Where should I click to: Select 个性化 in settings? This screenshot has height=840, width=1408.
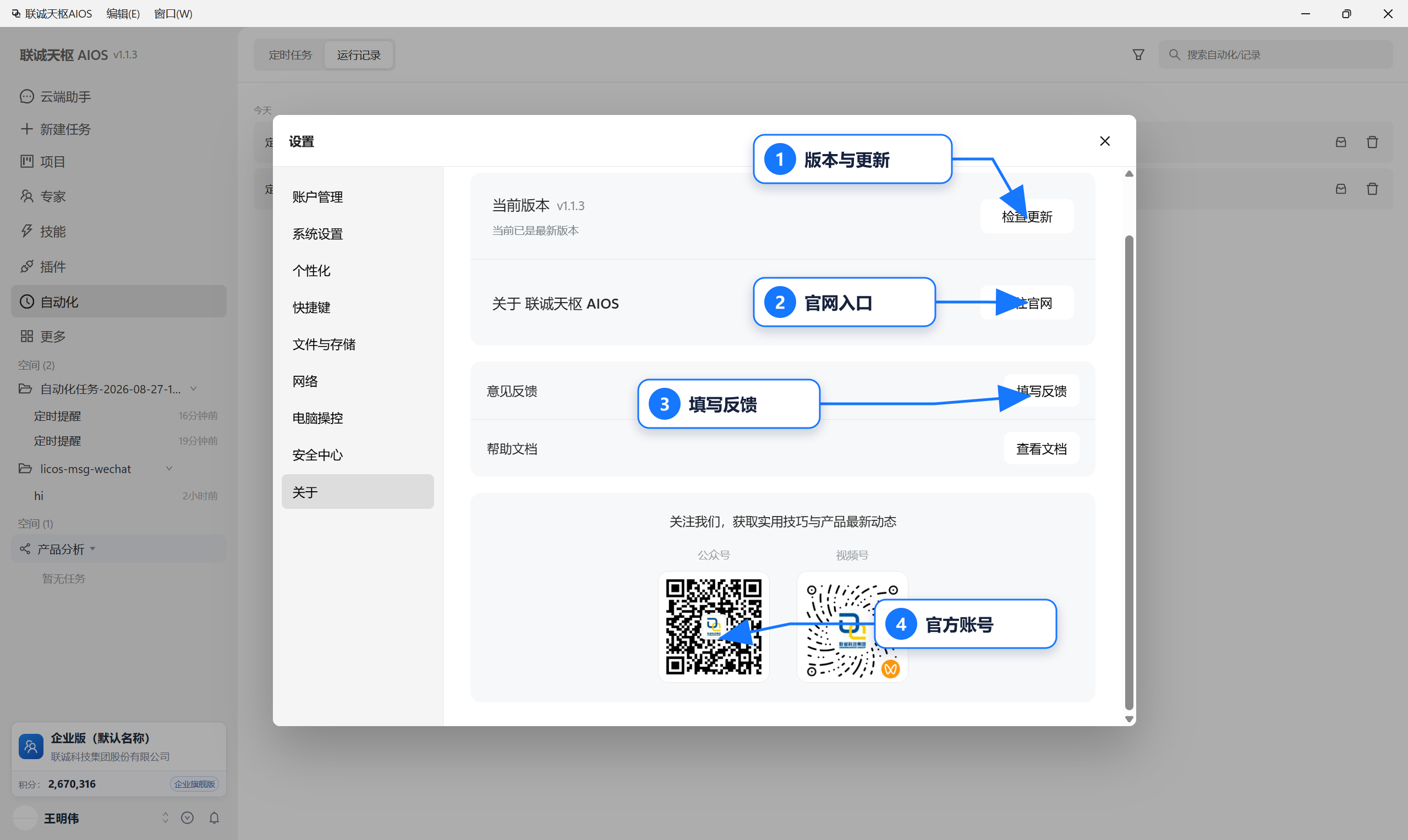click(358, 271)
